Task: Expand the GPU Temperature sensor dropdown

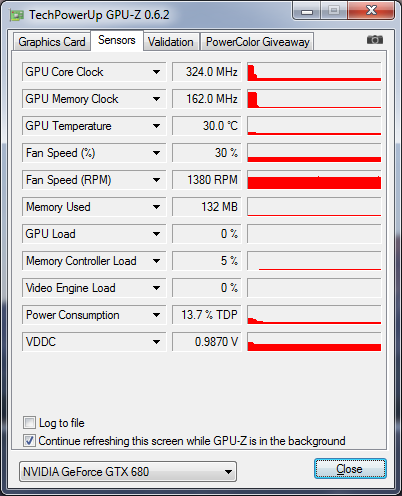Action: [x=156, y=126]
